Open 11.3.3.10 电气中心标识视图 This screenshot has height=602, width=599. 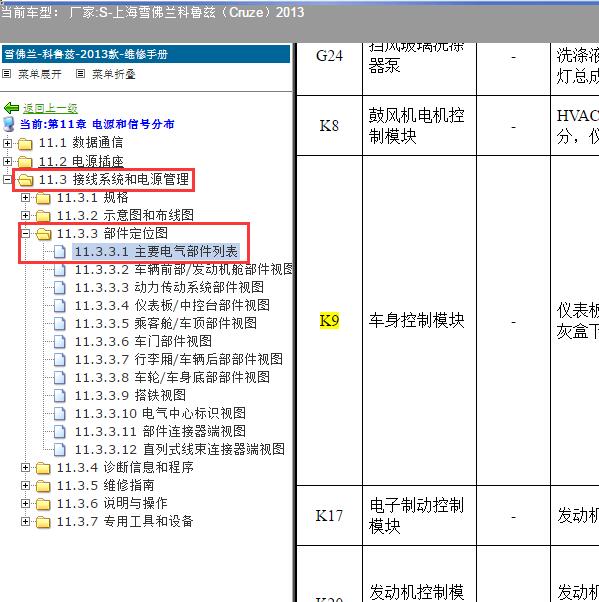point(160,413)
